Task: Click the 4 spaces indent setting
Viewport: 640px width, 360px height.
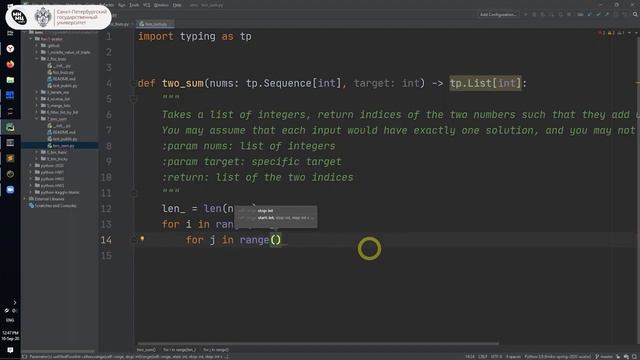Action: pyautogui.click(x=513, y=356)
